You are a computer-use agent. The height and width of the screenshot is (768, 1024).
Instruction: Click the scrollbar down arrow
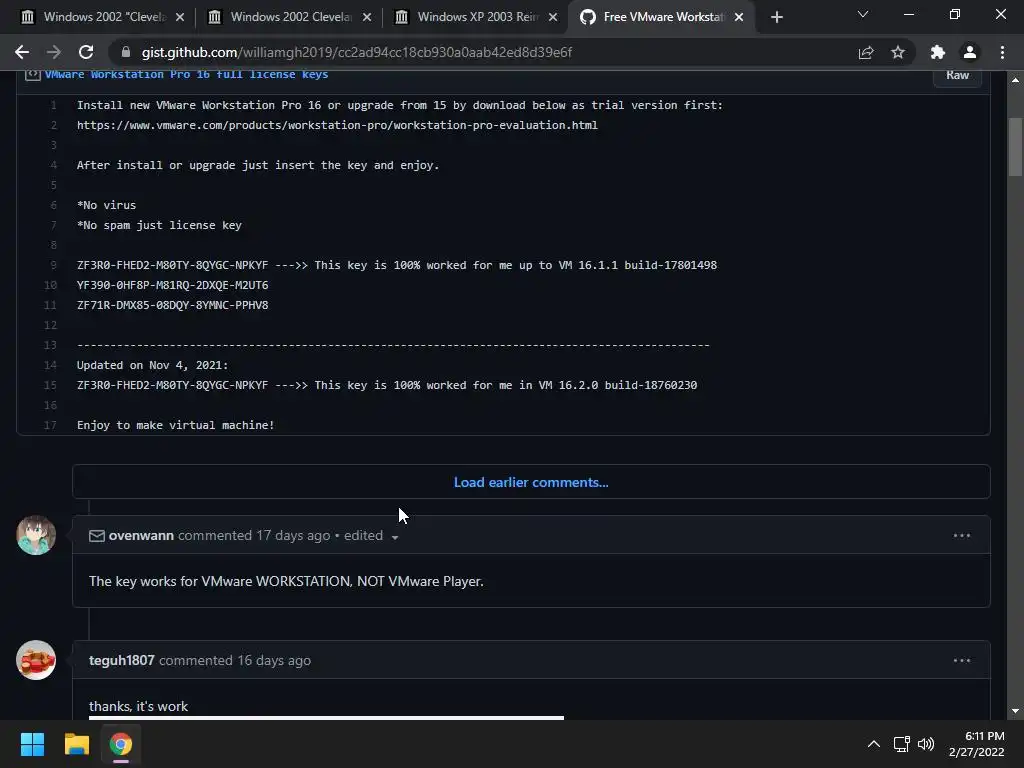(x=1015, y=711)
